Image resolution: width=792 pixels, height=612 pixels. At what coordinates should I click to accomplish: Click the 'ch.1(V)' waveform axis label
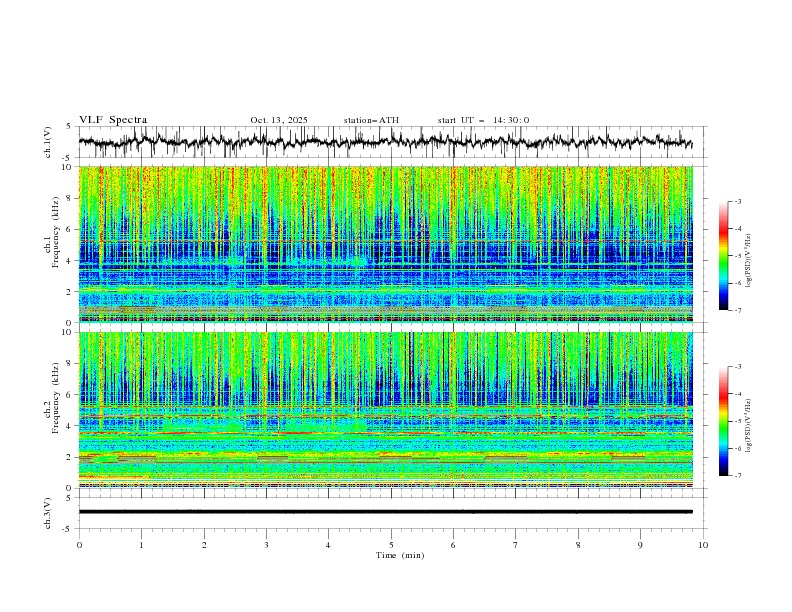pyautogui.click(x=48, y=142)
